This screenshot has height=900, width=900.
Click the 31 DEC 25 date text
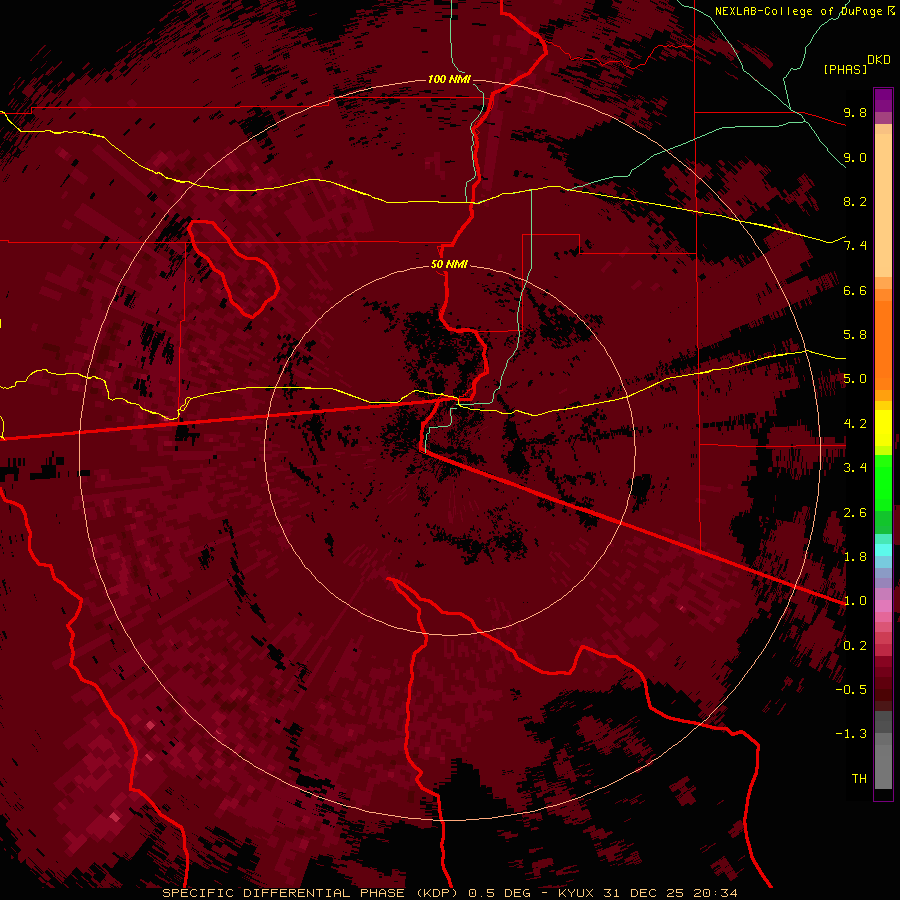(645, 893)
